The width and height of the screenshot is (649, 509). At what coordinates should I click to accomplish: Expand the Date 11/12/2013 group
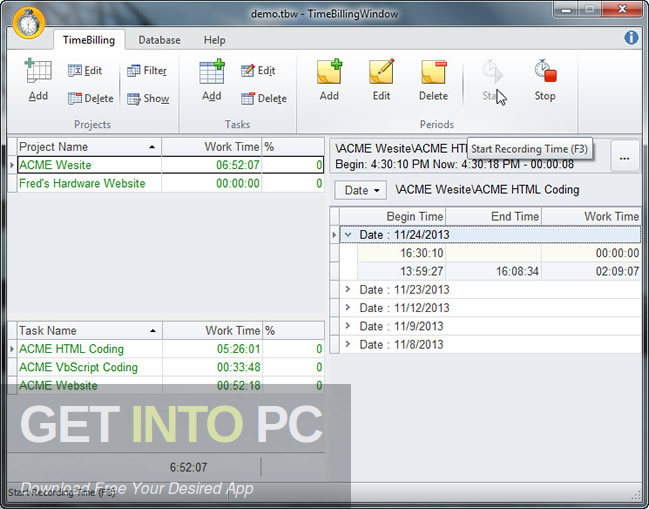pos(348,307)
